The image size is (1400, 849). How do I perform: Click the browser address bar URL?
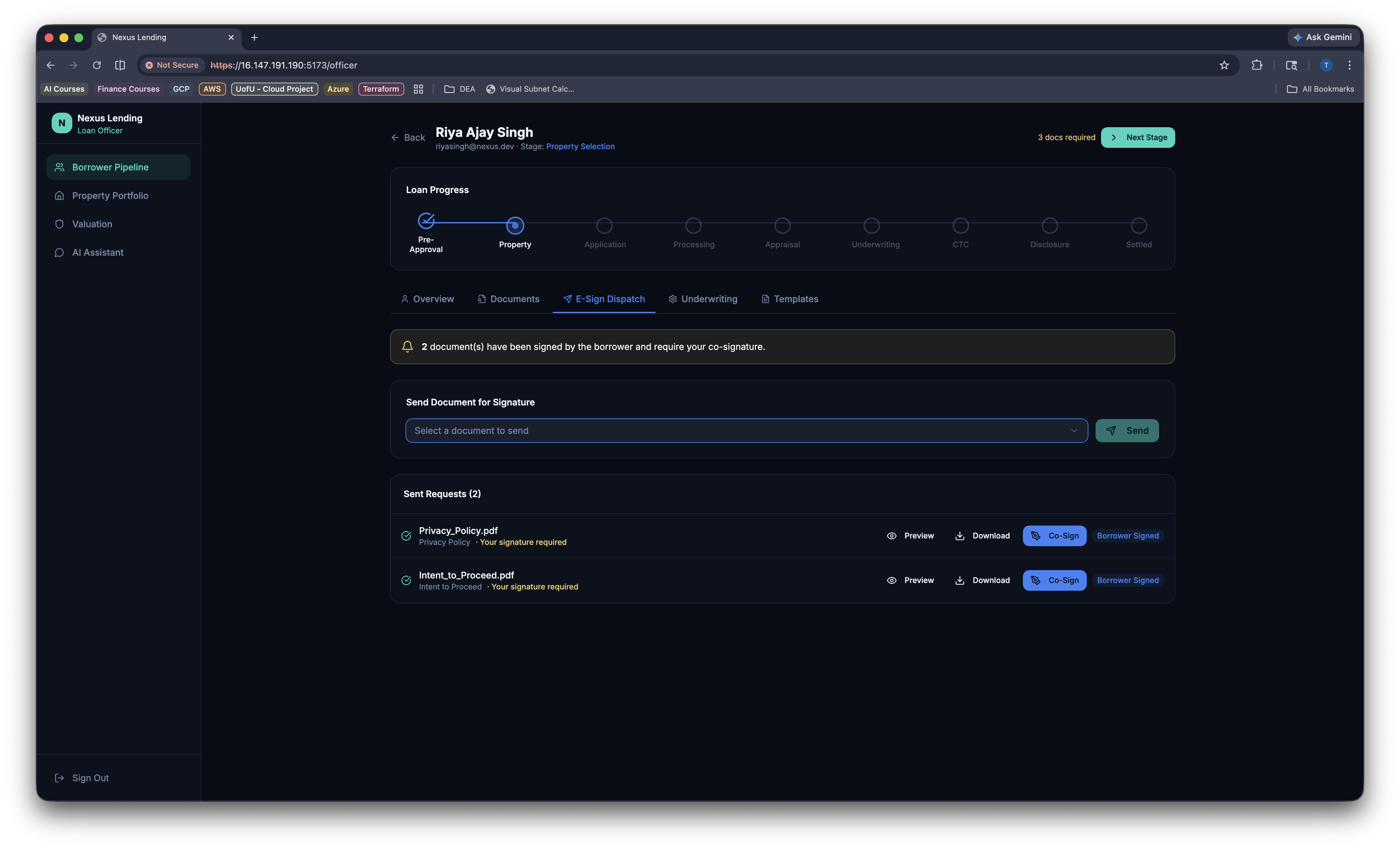coord(283,65)
